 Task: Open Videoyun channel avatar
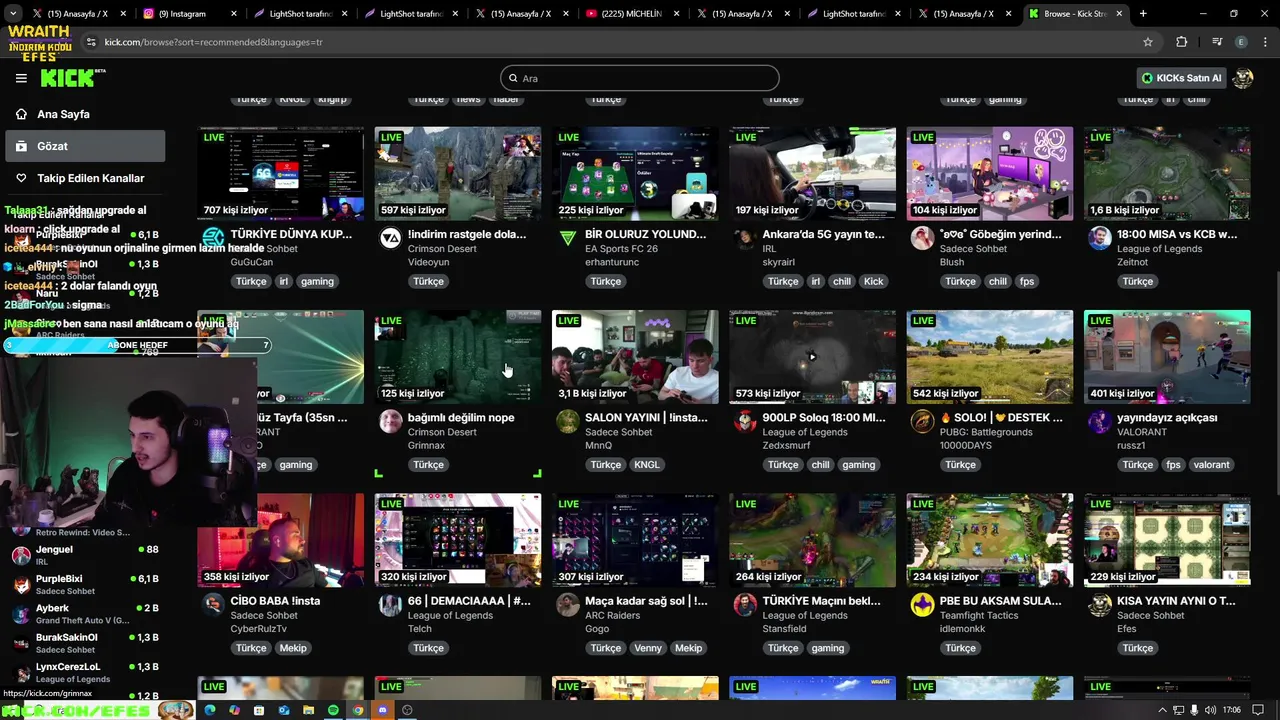[x=390, y=238]
